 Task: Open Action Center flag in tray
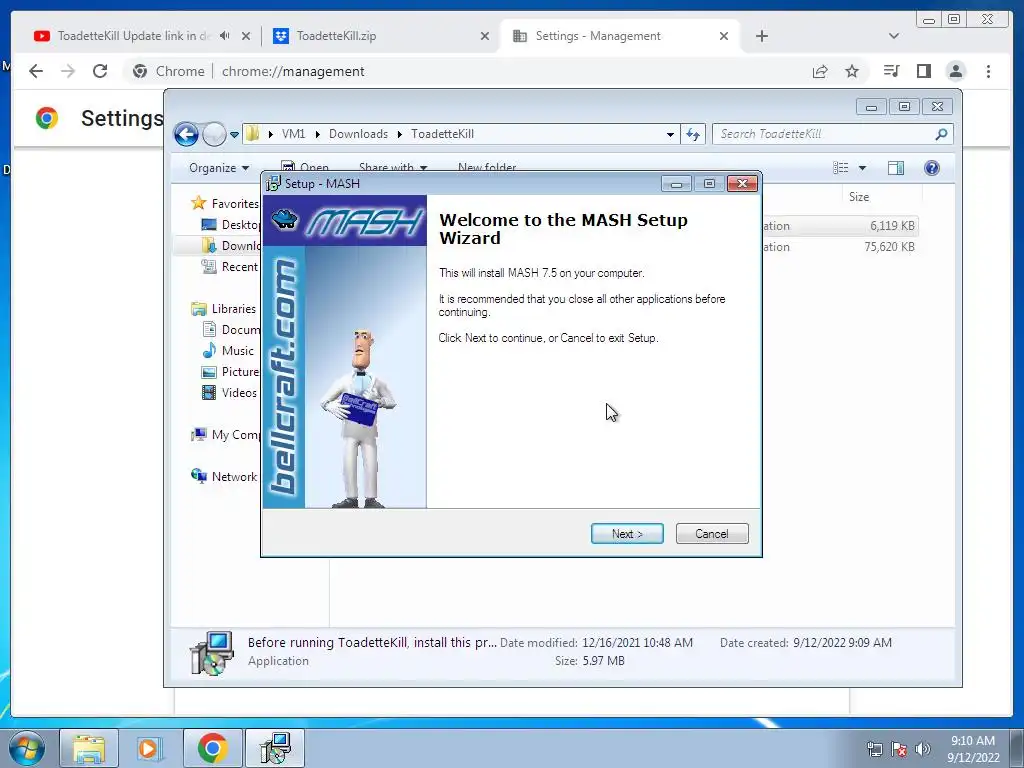pos(899,749)
